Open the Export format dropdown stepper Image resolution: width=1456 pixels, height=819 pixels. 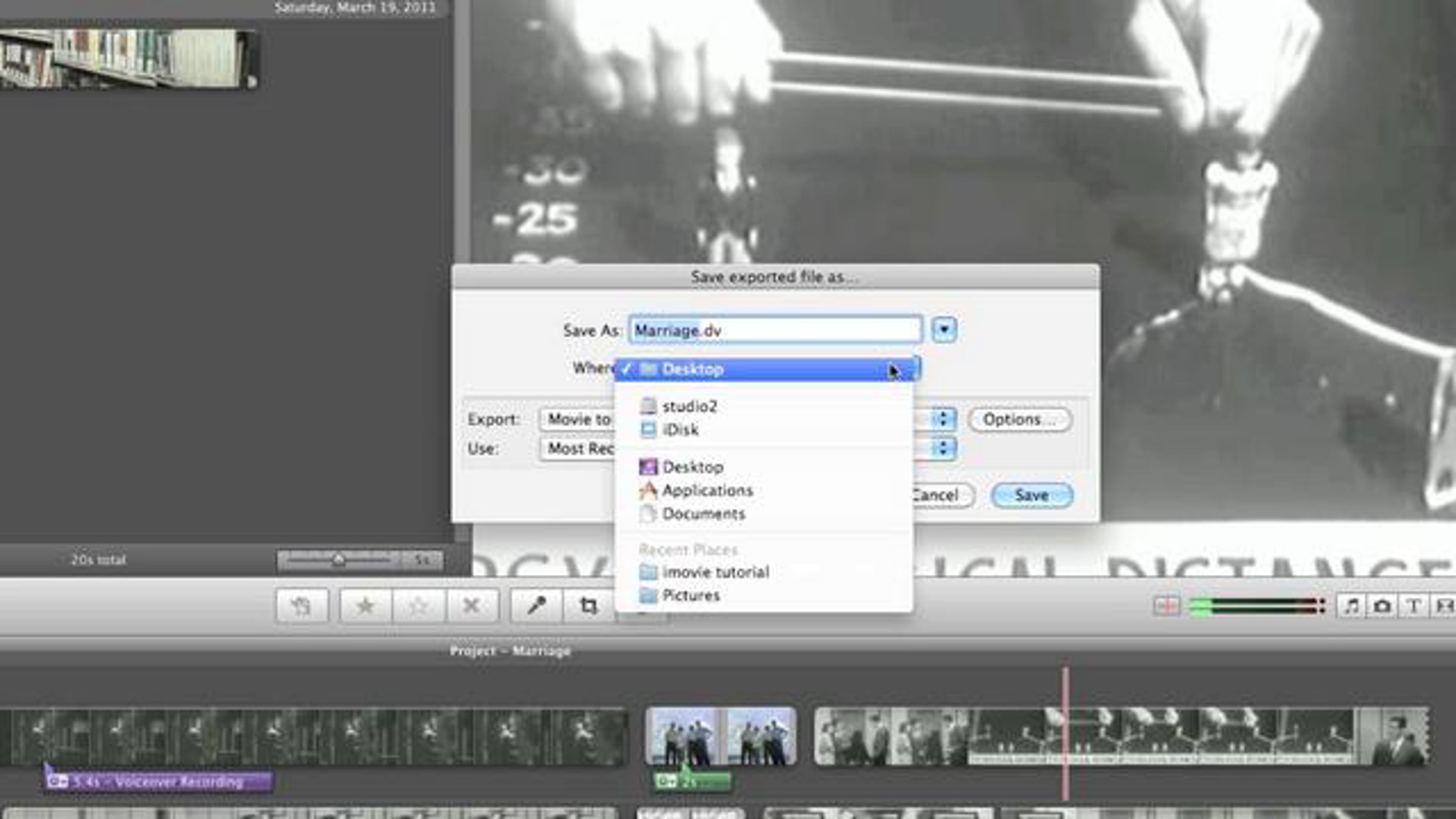[x=942, y=419]
